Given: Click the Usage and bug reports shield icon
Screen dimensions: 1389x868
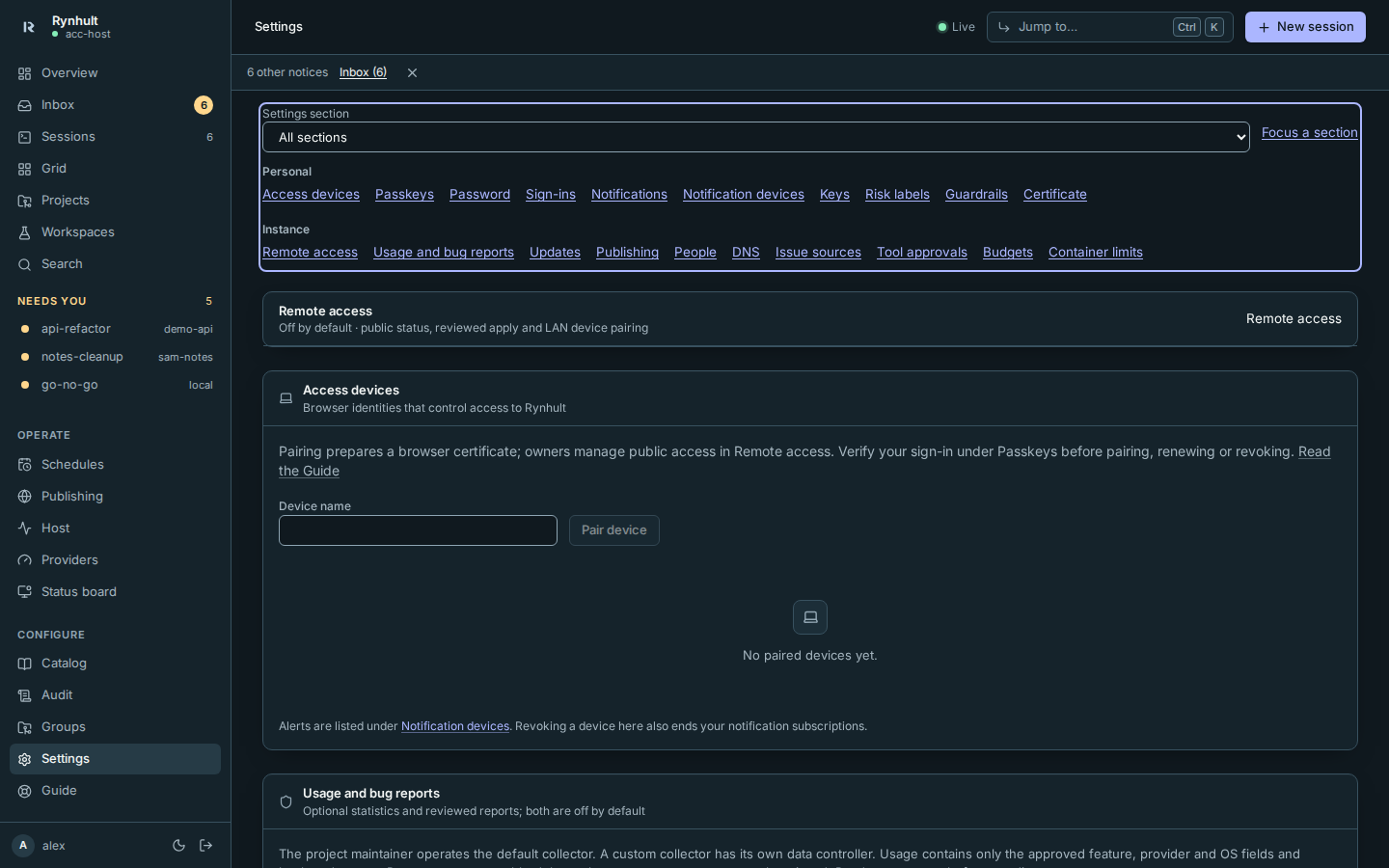Looking at the screenshot, I should (286, 801).
